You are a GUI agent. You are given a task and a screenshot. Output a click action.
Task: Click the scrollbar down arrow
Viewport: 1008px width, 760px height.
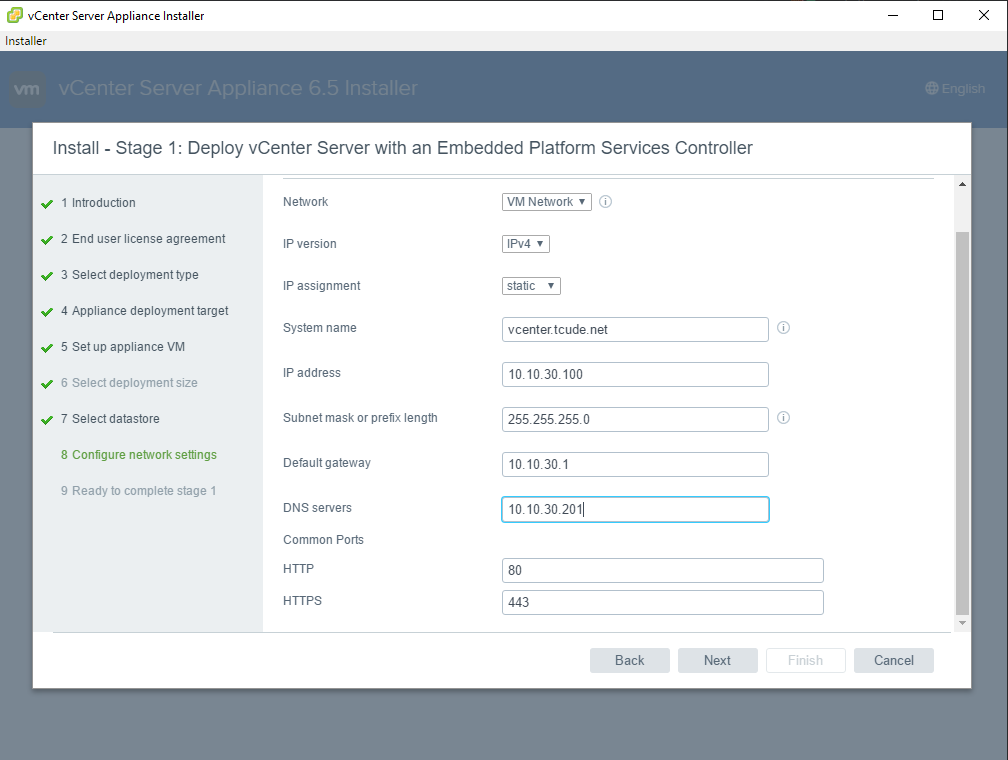point(962,623)
